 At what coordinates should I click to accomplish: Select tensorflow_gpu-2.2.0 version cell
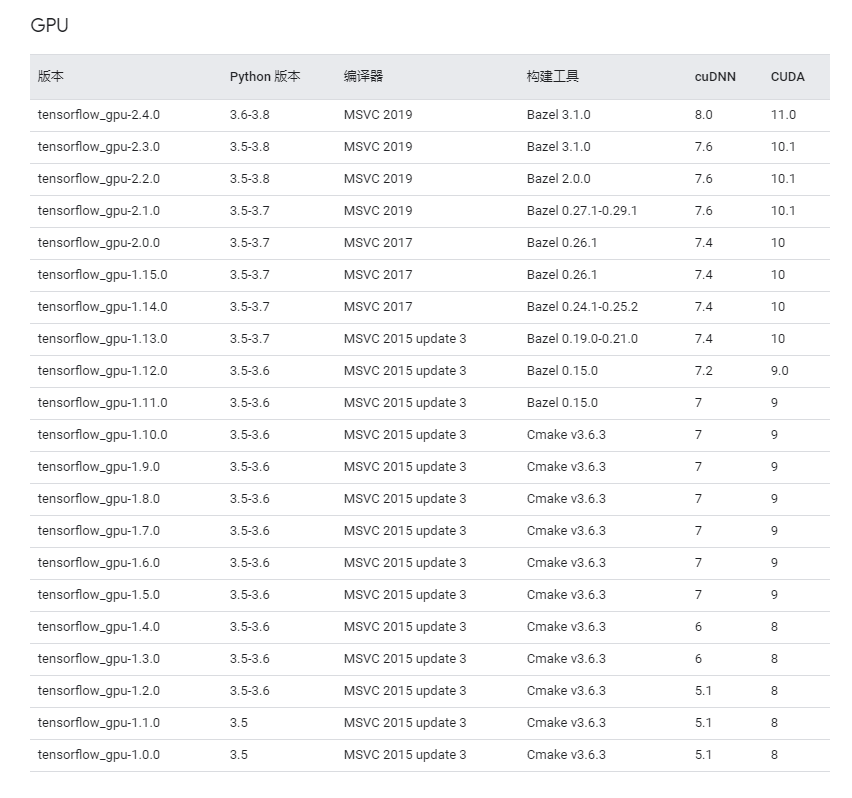[x=98, y=179]
